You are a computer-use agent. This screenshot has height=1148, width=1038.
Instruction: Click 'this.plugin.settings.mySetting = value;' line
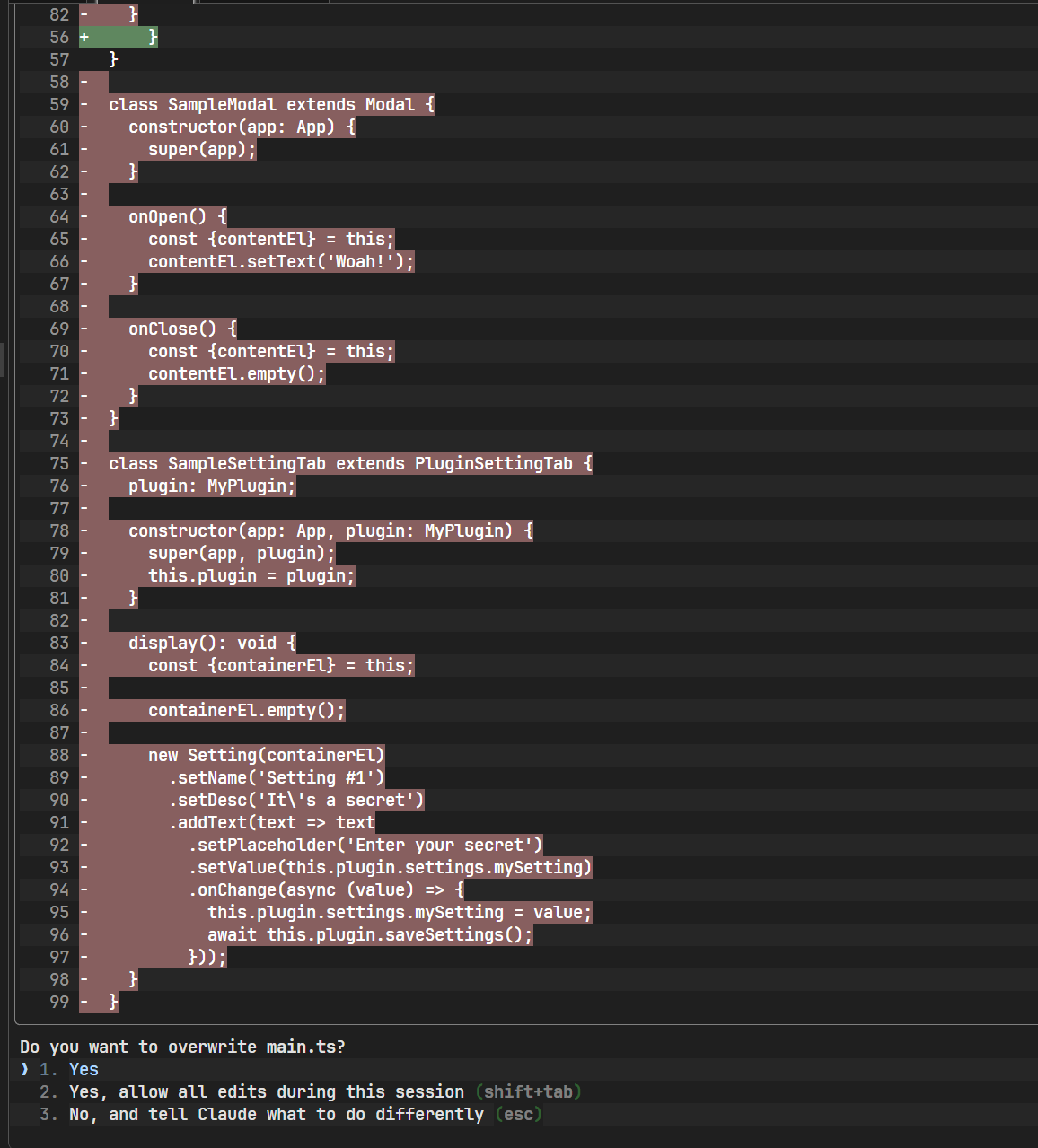(x=400, y=912)
